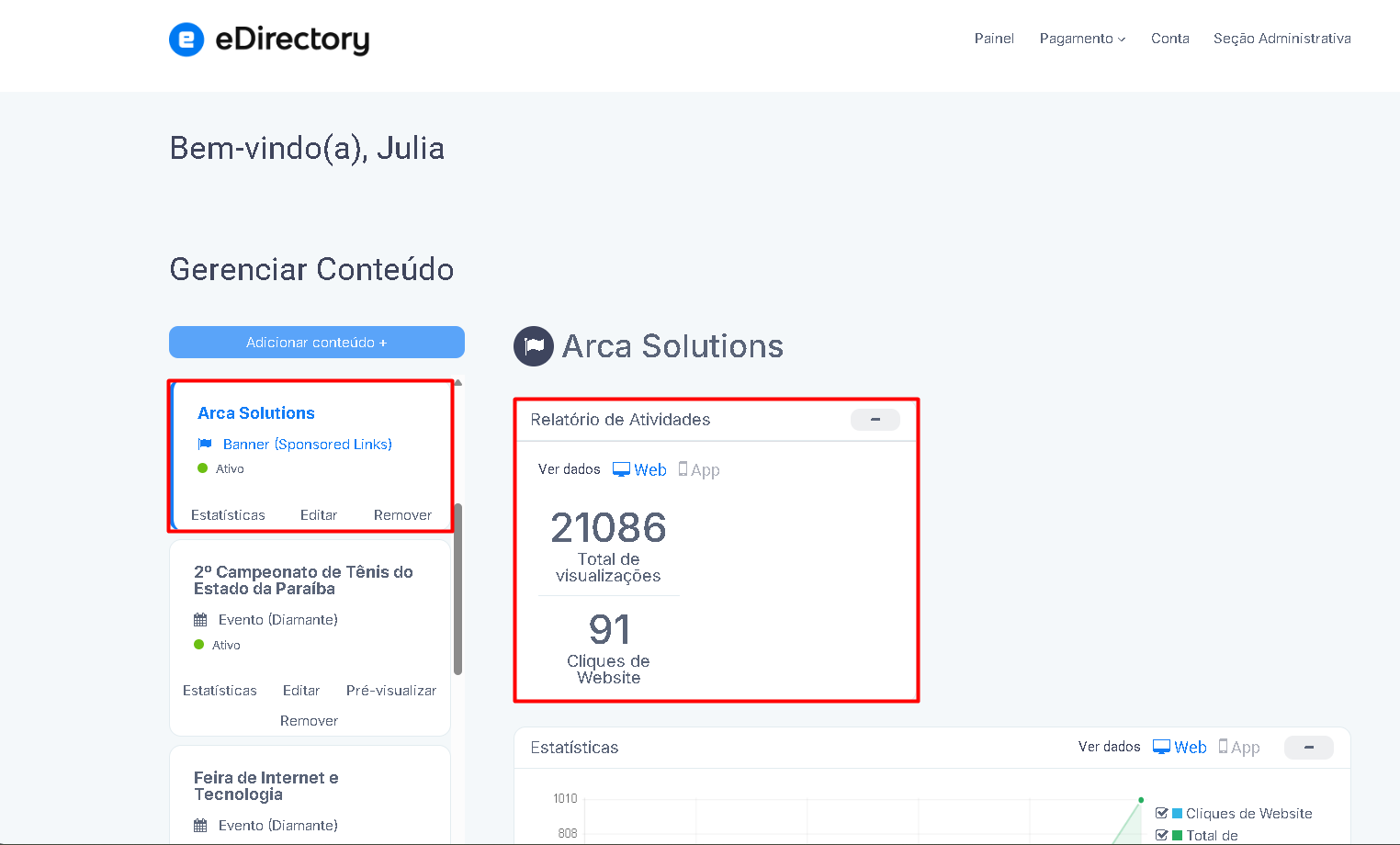Click Adicionar conteúdo + button
Screen dimensions: 1400x845
[317, 342]
